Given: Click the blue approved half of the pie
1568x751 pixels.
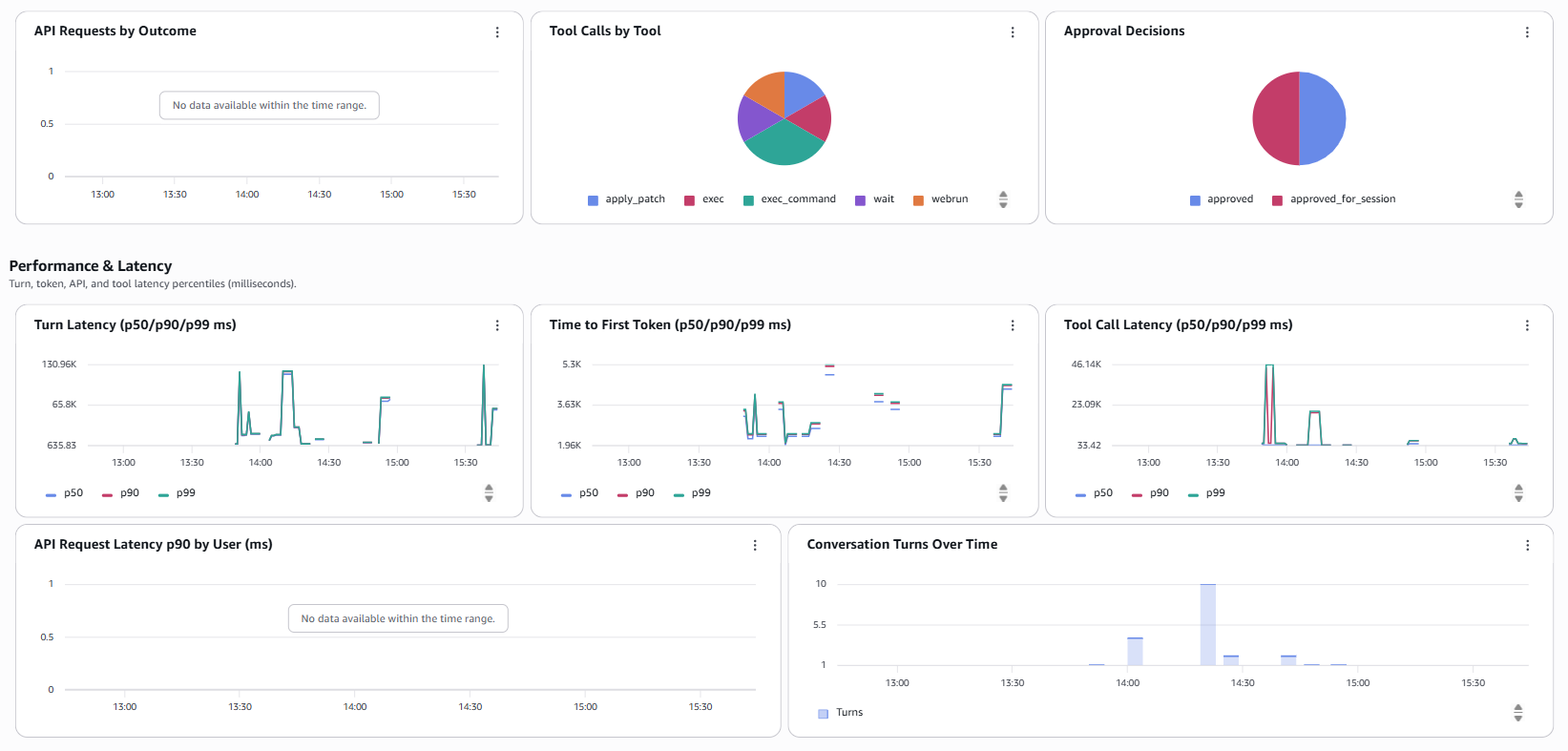Looking at the screenshot, I should click(1323, 118).
